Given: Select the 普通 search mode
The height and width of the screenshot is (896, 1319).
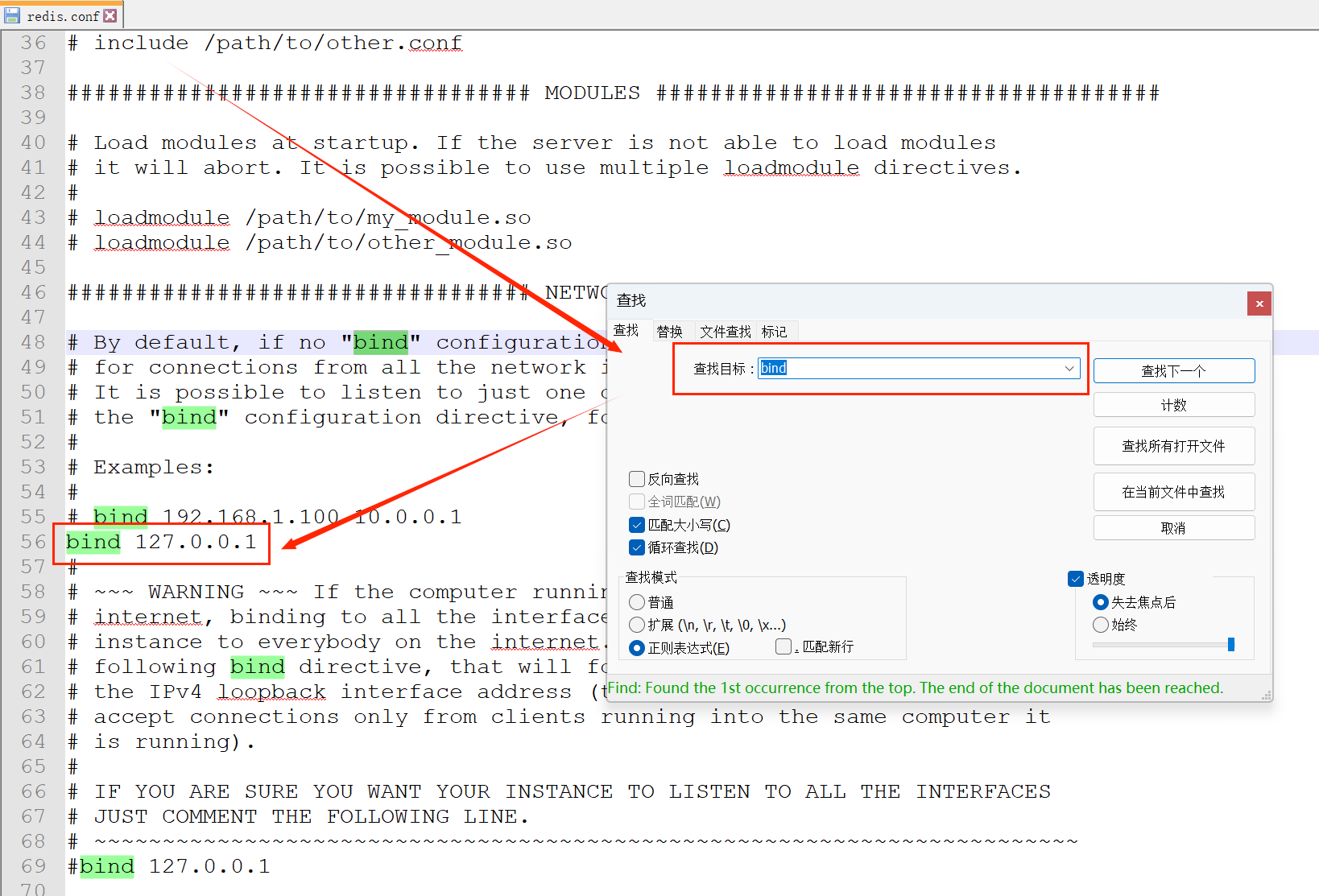Looking at the screenshot, I should 637,602.
